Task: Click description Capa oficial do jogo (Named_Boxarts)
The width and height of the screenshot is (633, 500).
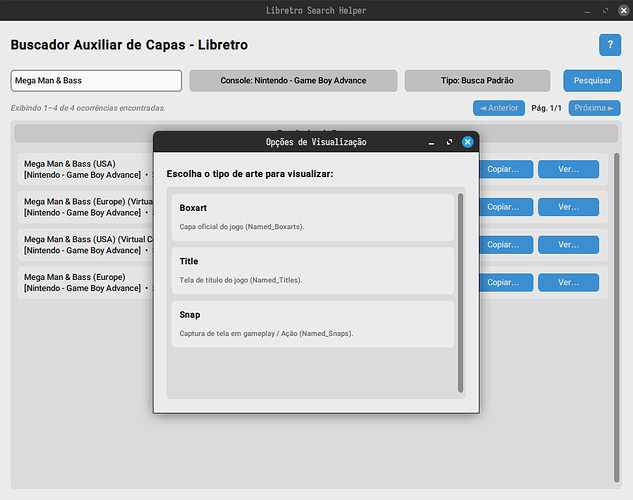Action: point(242,227)
